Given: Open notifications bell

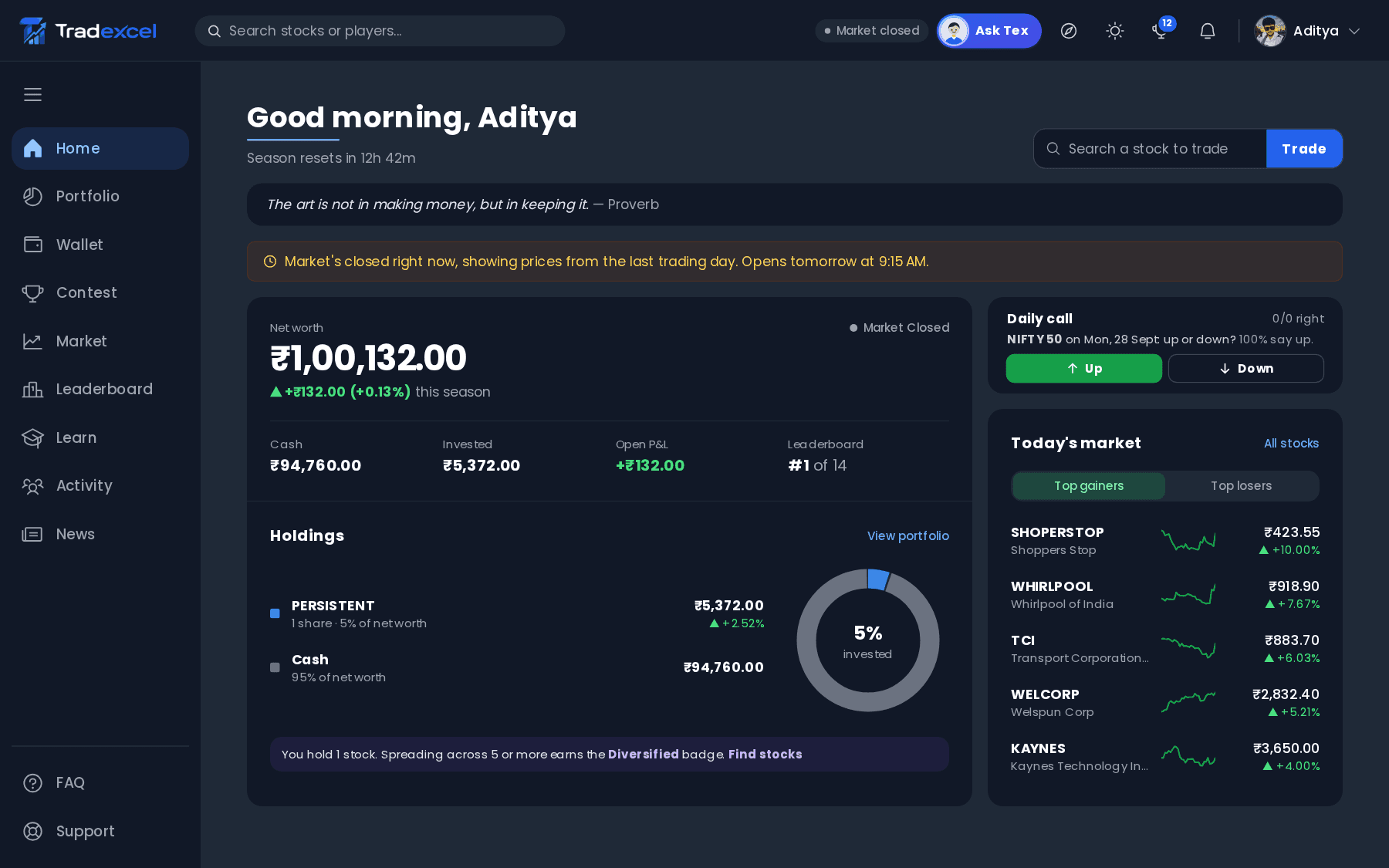Looking at the screenshot, I should (1208, 31).
